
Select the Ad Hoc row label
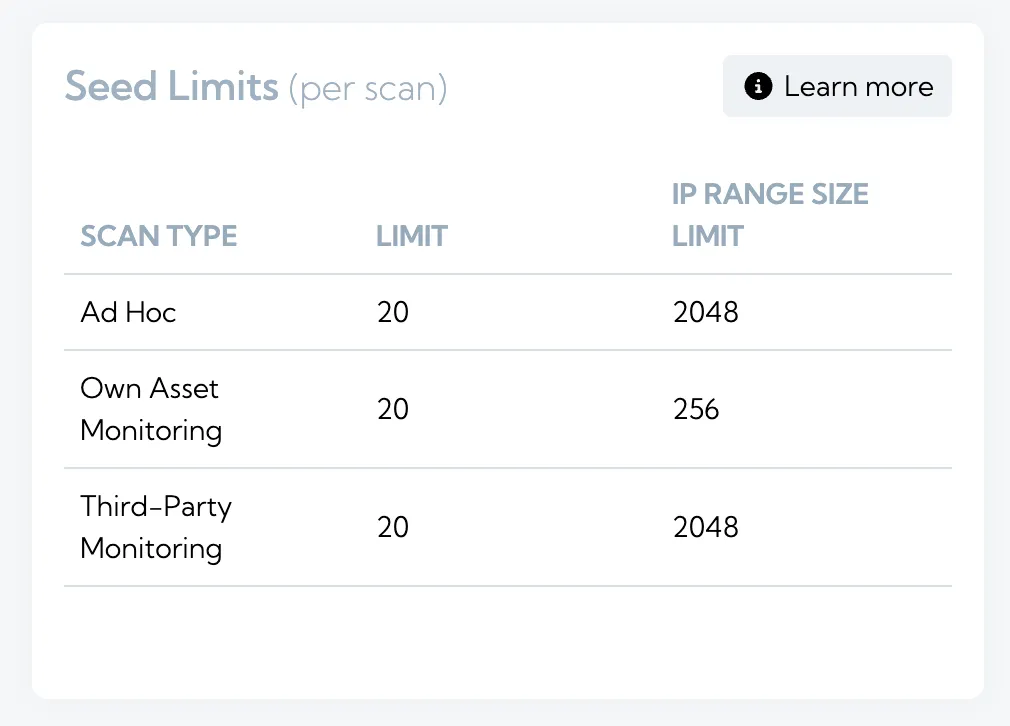tap(128, 313)
